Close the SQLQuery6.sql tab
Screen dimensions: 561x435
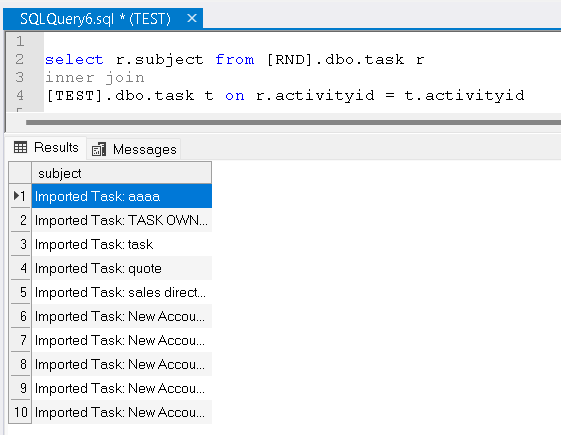(192, 18)
